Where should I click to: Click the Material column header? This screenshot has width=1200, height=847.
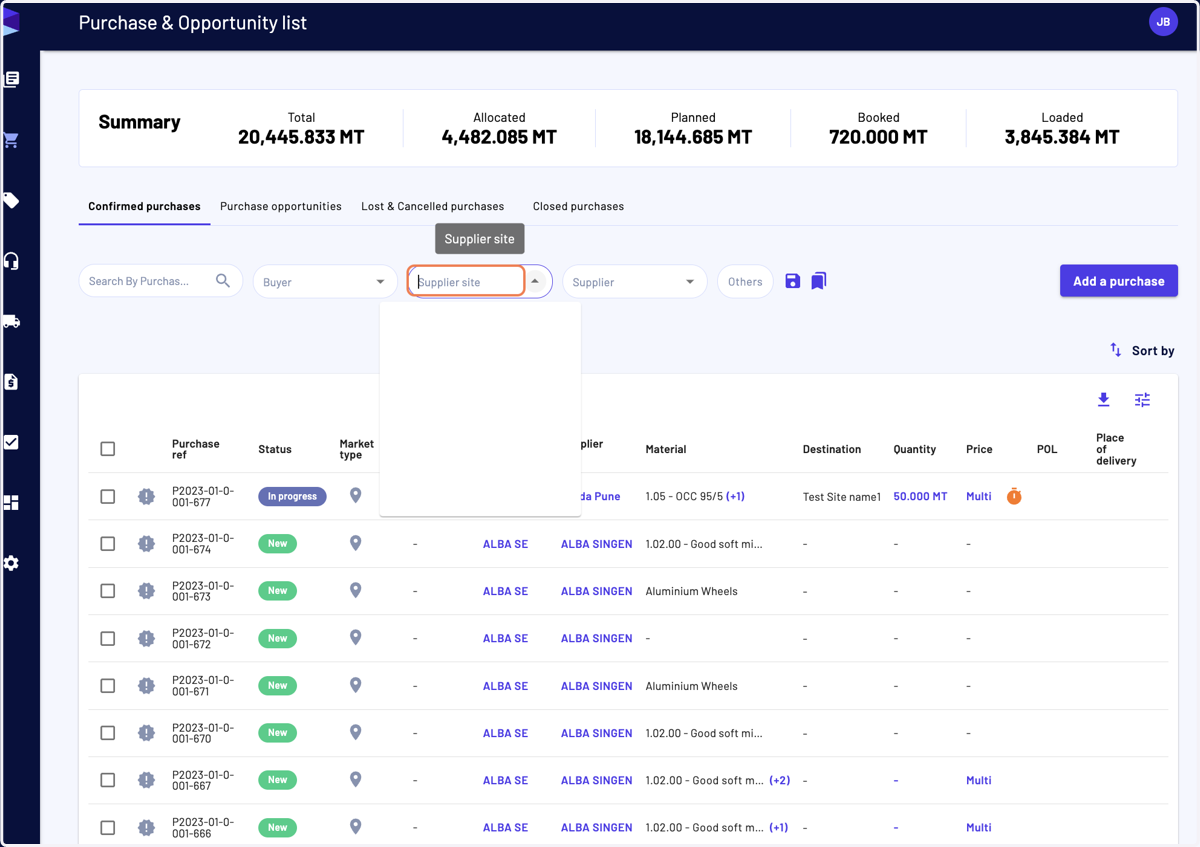pos(666,449)
